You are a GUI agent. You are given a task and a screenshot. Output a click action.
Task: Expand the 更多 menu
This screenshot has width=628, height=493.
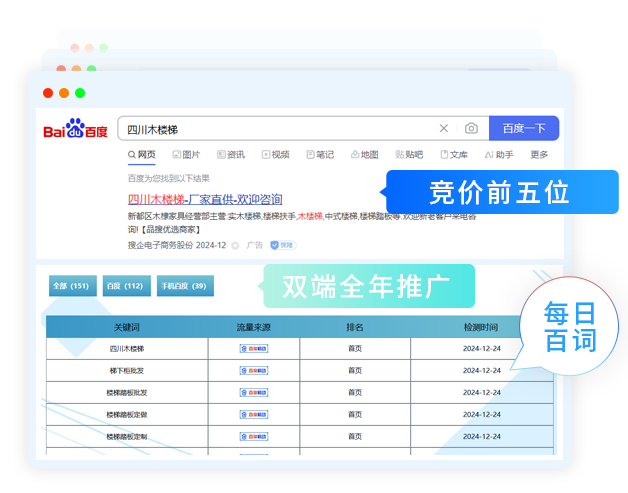click(x=539, y=155)
